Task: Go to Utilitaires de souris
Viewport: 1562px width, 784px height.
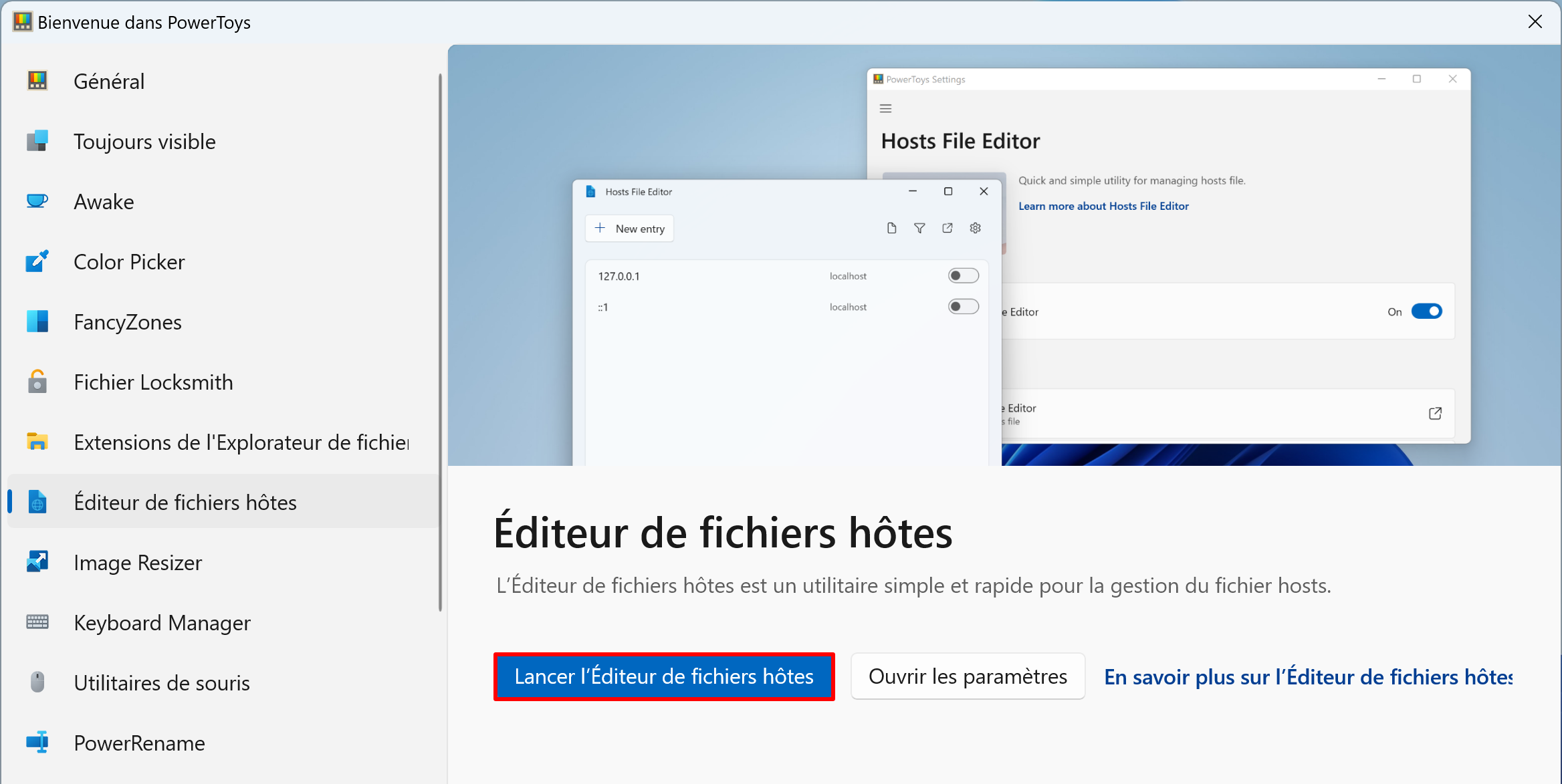Action: pos(223,682)
